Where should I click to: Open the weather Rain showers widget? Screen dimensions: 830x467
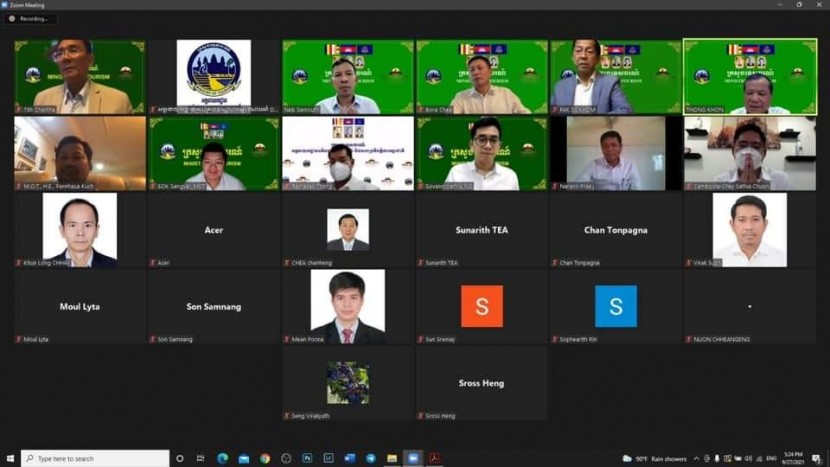[655, 458]
